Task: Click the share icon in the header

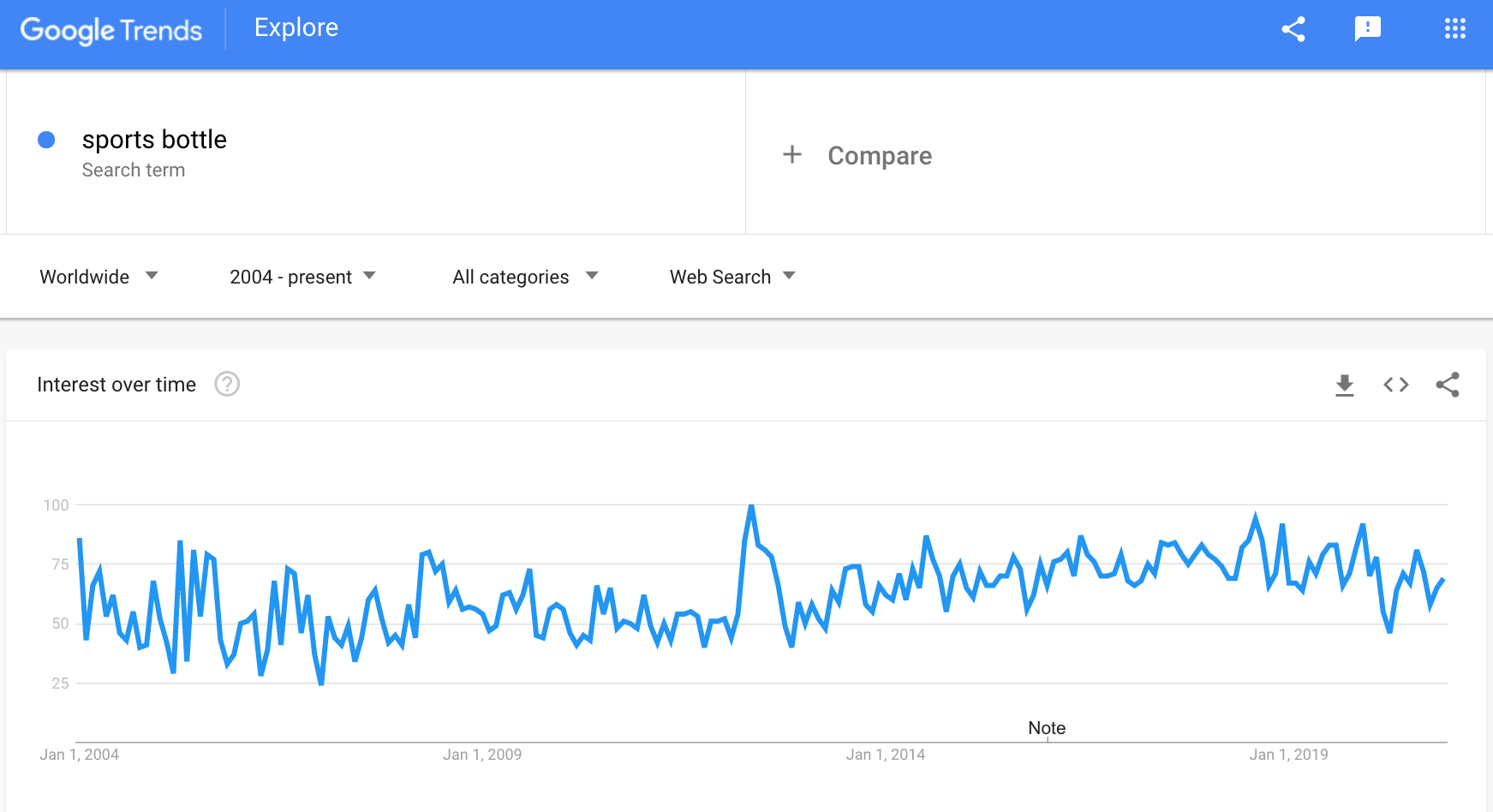Action: pos(1293,29)
